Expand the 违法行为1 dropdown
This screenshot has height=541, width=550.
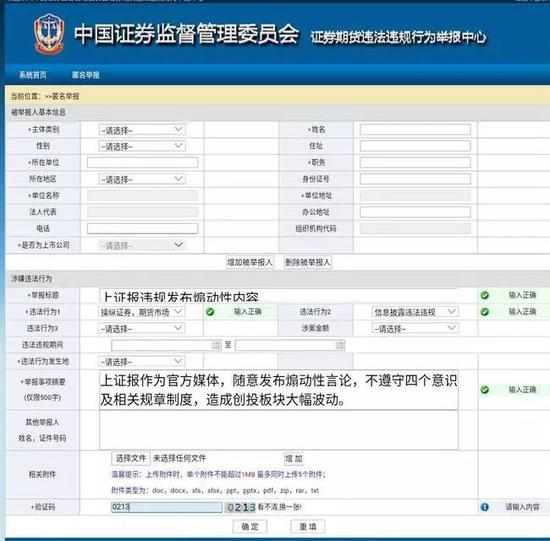(x=141, y=312)
